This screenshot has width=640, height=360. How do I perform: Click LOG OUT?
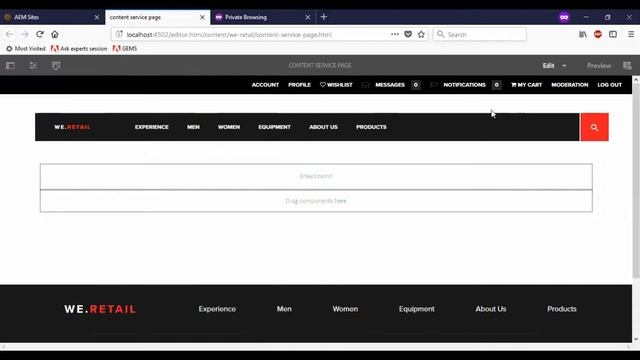coord(609,85)
